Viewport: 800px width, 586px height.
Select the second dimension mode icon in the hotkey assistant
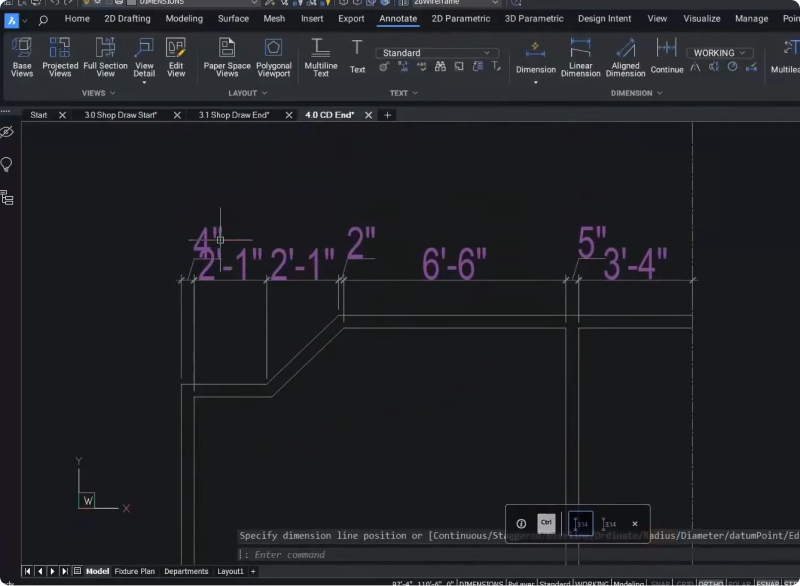pyautogui.click(x=609, y=524)
